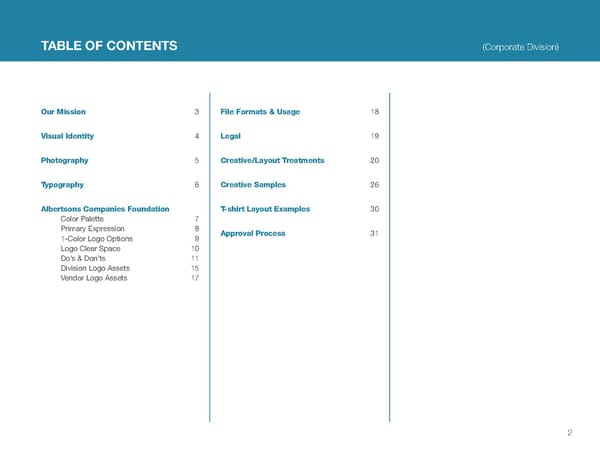Go to 1-Color Logo Options
Screen dimensions: 600x463
pyautogui.click(x=96, y=239)
